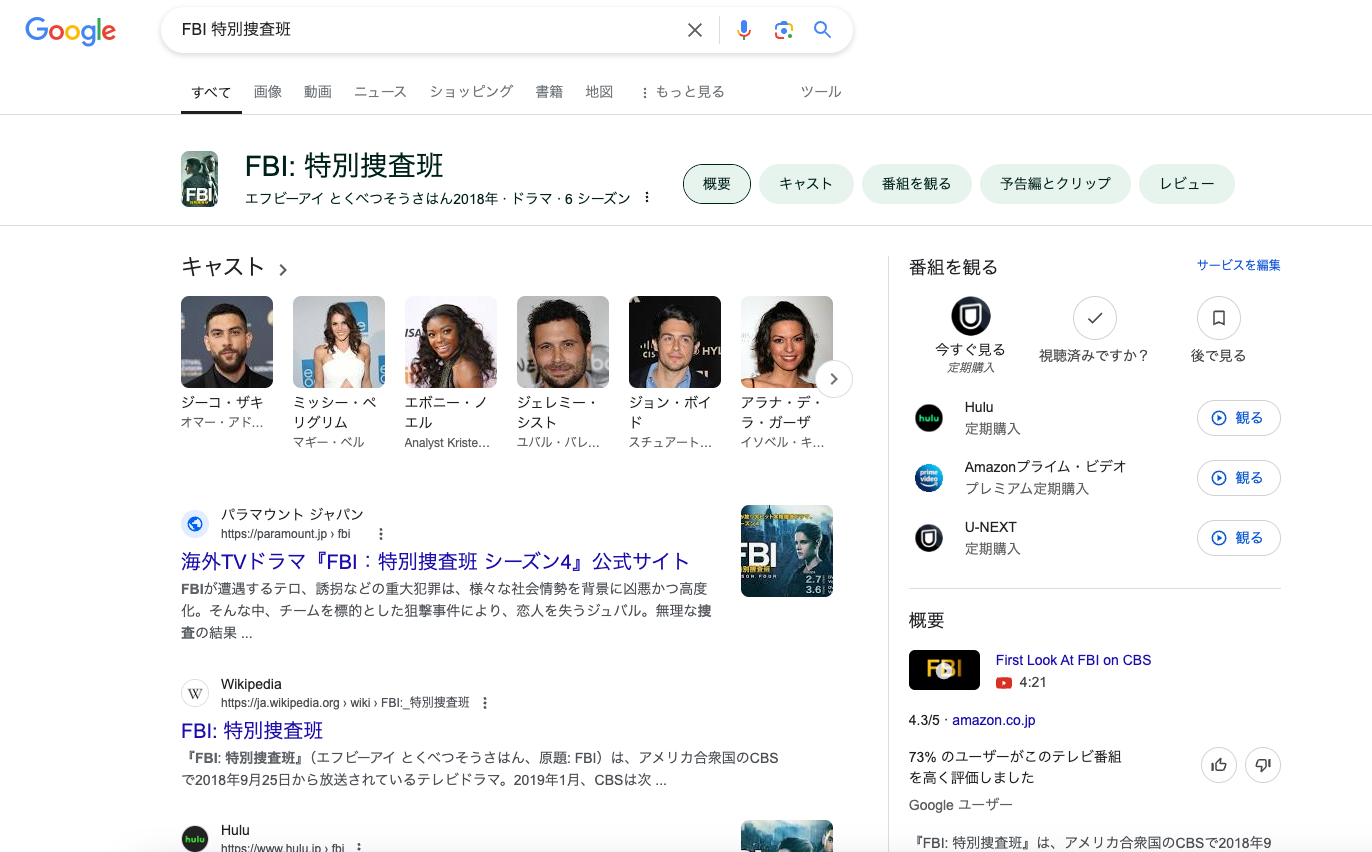Image resolution: width=1372 pixels, height=852 pixels.
Task: Switch to the 書籍 tab
Action: point(549,92)
